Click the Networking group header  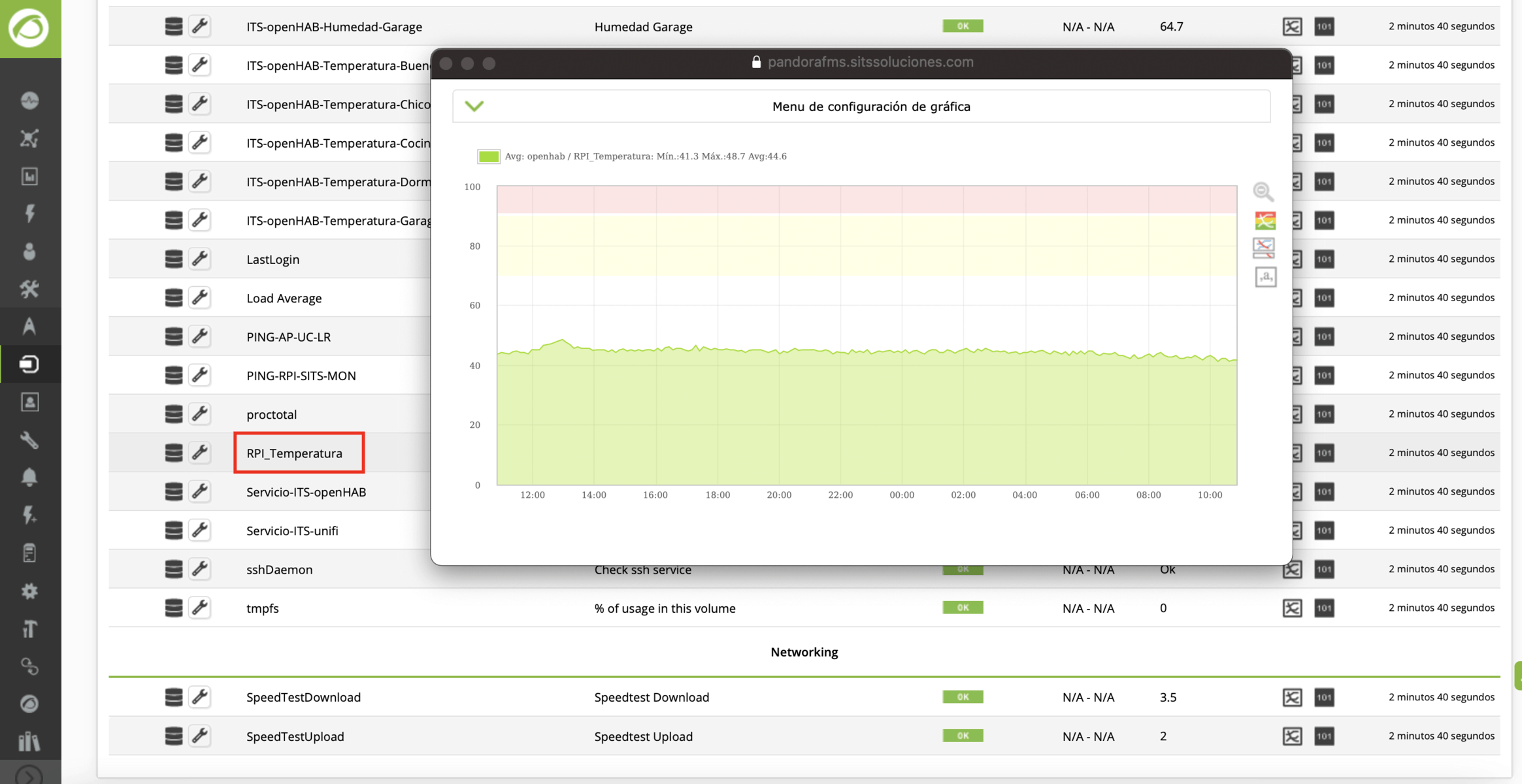pyautogui.click(x=804, y=652)
